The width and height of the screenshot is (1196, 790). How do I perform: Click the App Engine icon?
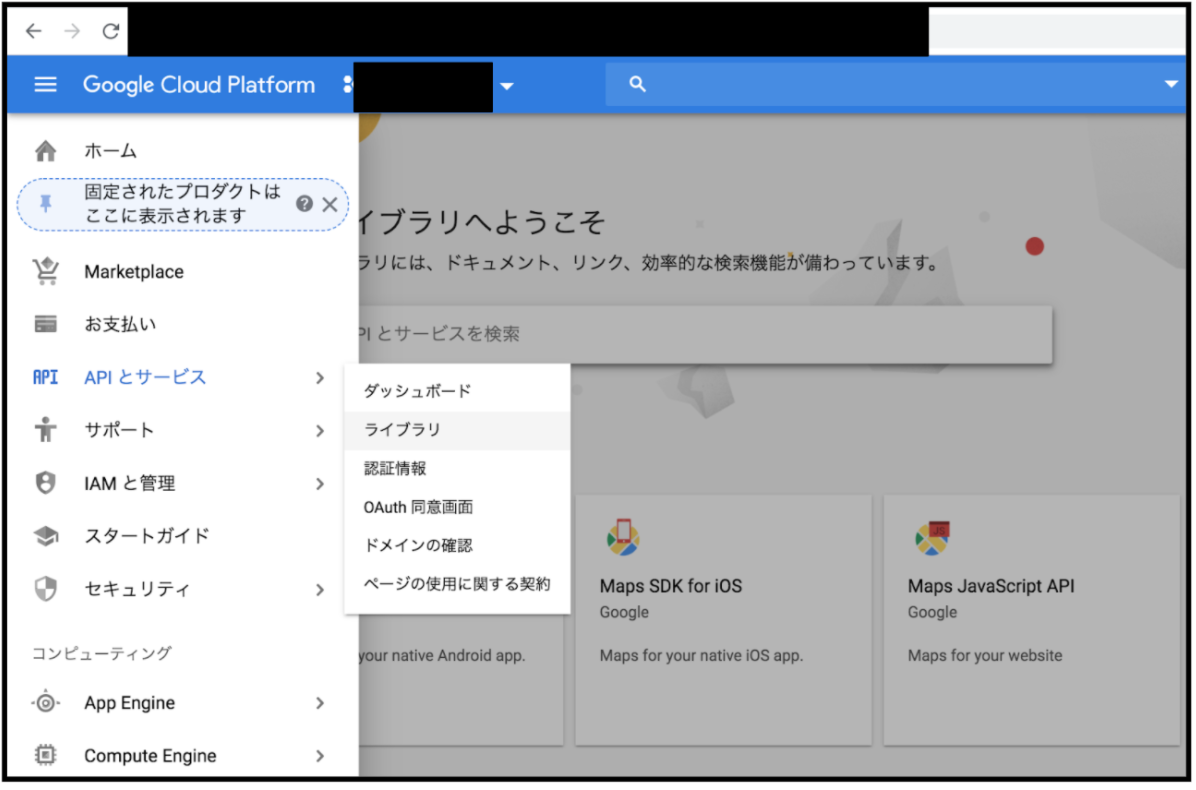46,704
